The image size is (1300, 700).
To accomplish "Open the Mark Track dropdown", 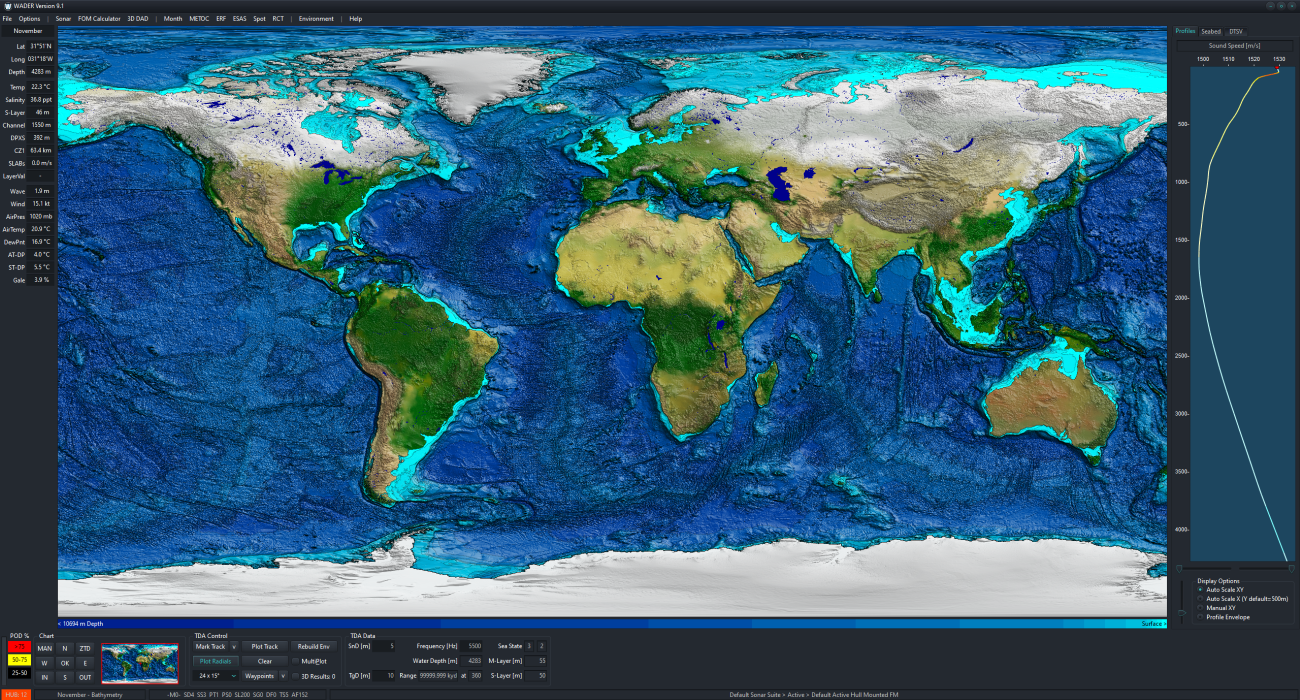I will coord(234,647).
